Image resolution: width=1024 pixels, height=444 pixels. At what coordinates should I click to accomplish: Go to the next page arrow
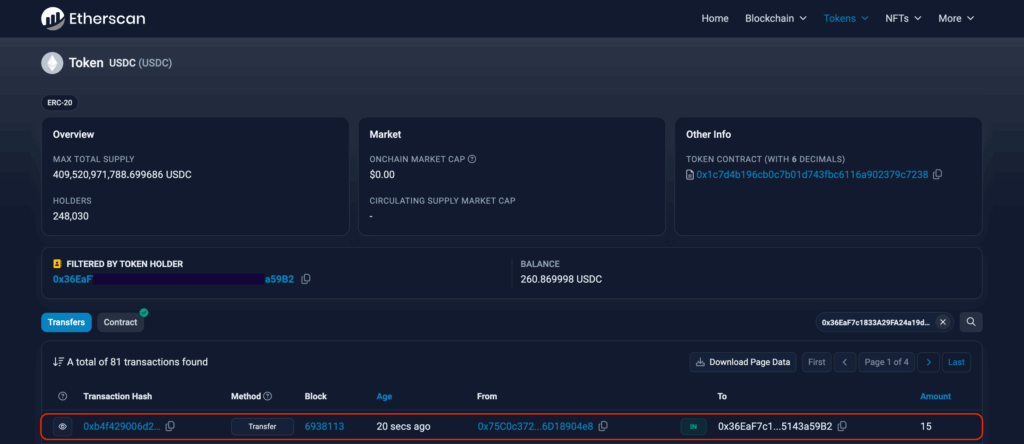[928, 362]
